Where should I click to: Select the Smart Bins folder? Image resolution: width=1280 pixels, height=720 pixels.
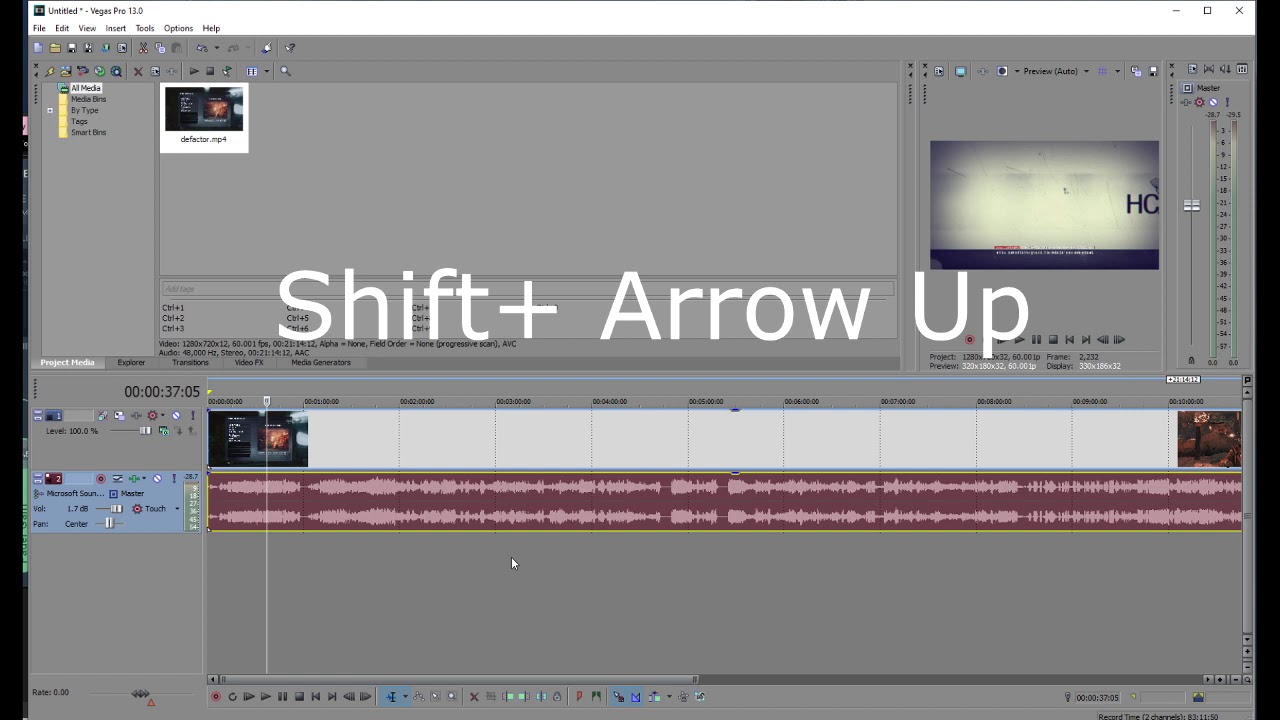[88, 132]
